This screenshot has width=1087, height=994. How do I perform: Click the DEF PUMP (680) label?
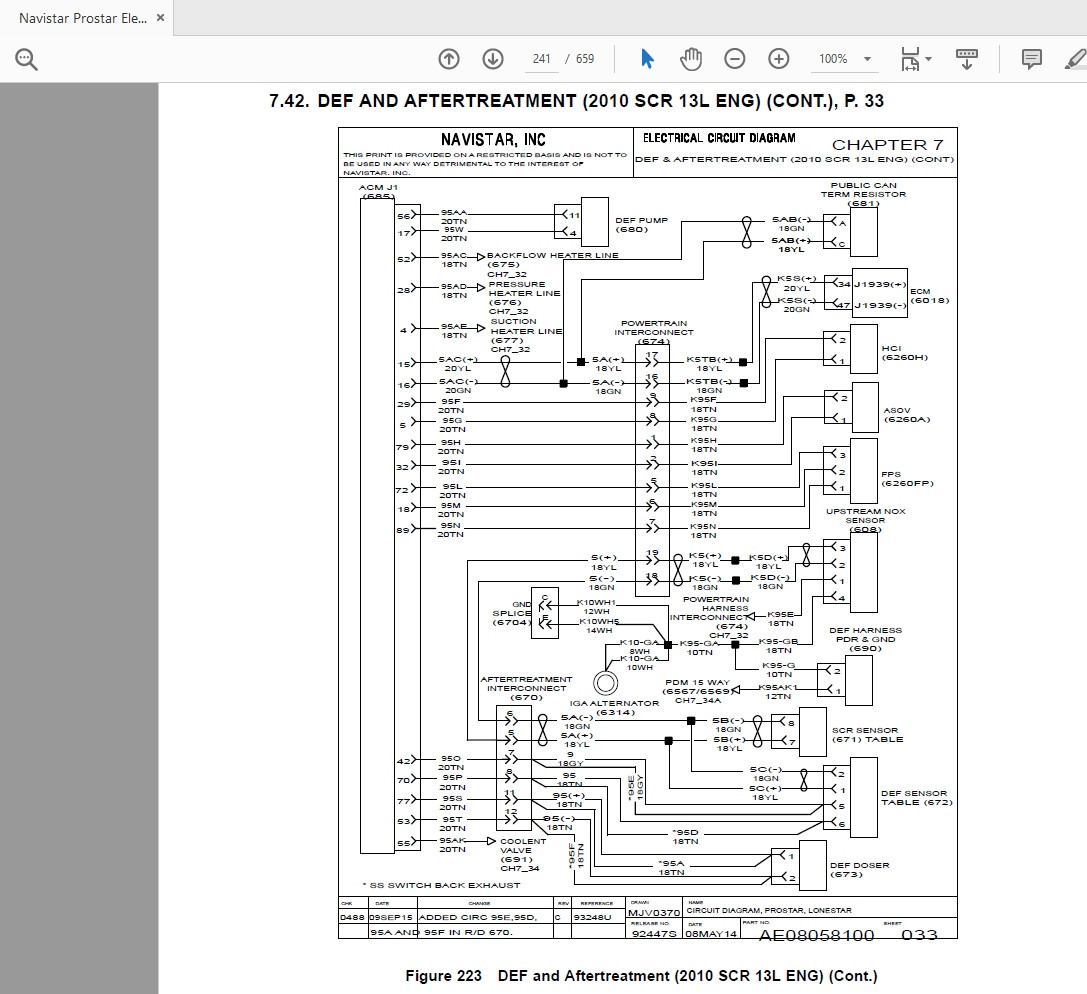[641, 225]
